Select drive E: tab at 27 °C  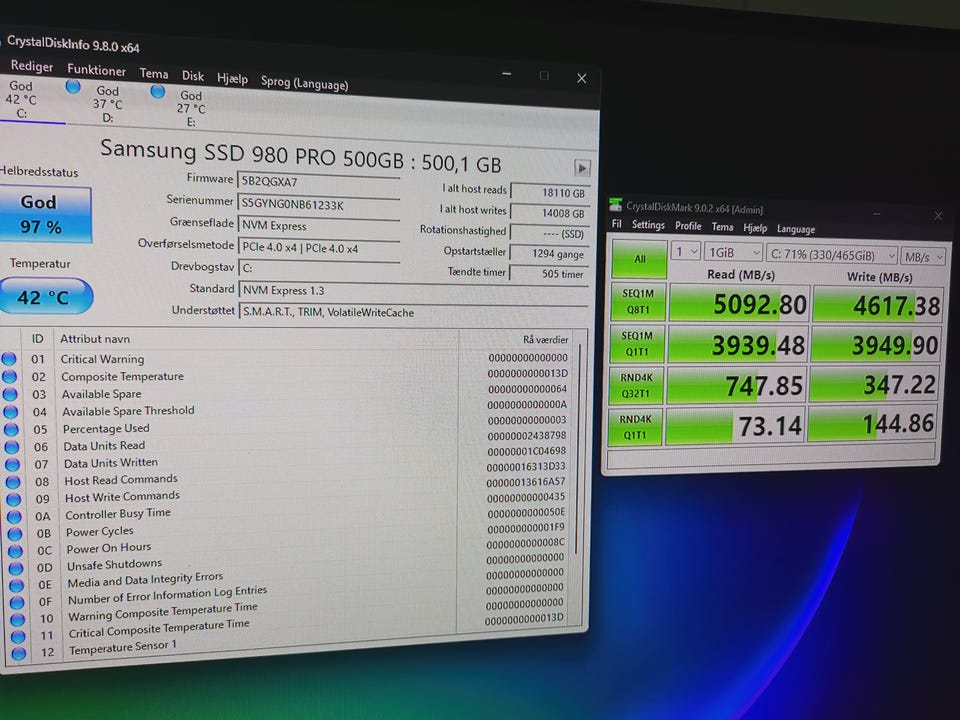tap(191, 108)
